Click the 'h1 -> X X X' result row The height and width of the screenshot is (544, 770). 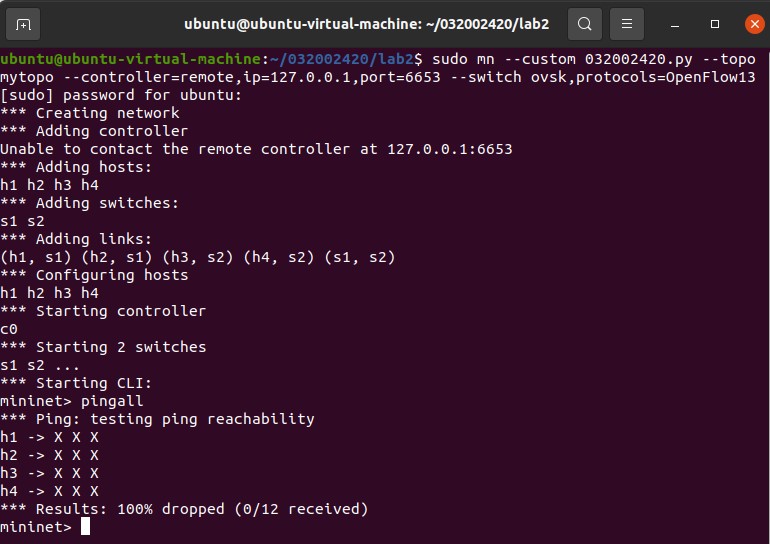click(x=49, y=437)
